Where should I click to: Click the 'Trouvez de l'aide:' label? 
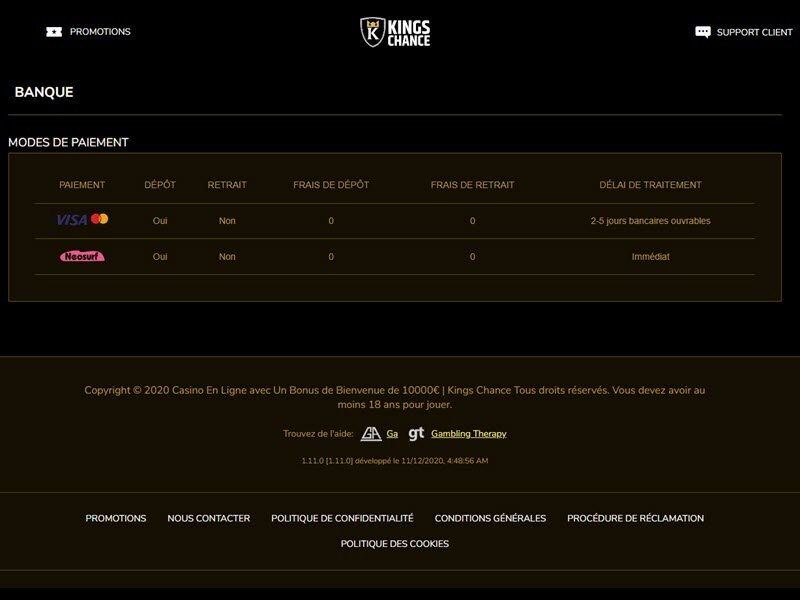click(x=318, y=434)
